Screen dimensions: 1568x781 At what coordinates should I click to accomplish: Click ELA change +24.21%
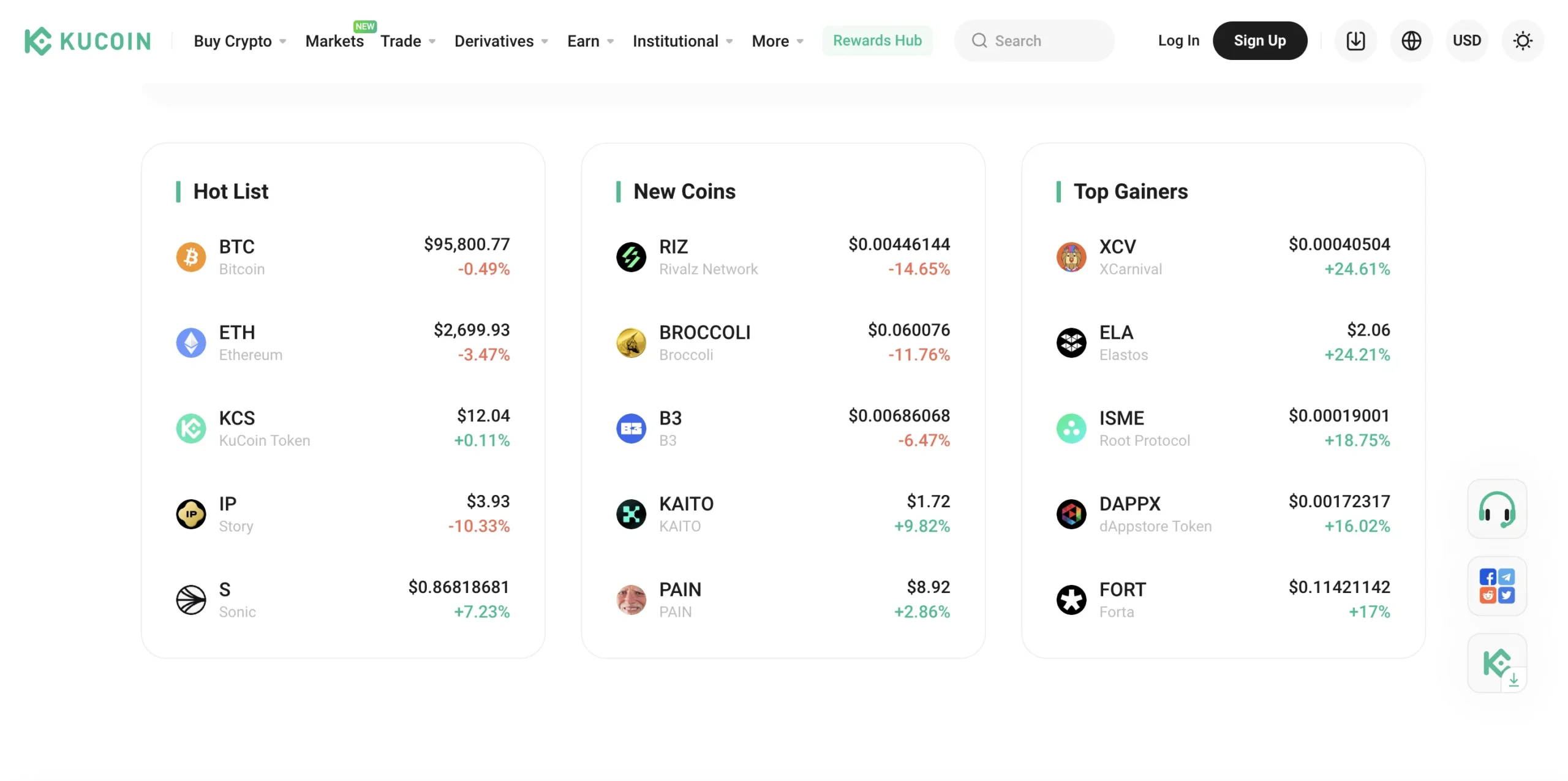(1357, 355)
